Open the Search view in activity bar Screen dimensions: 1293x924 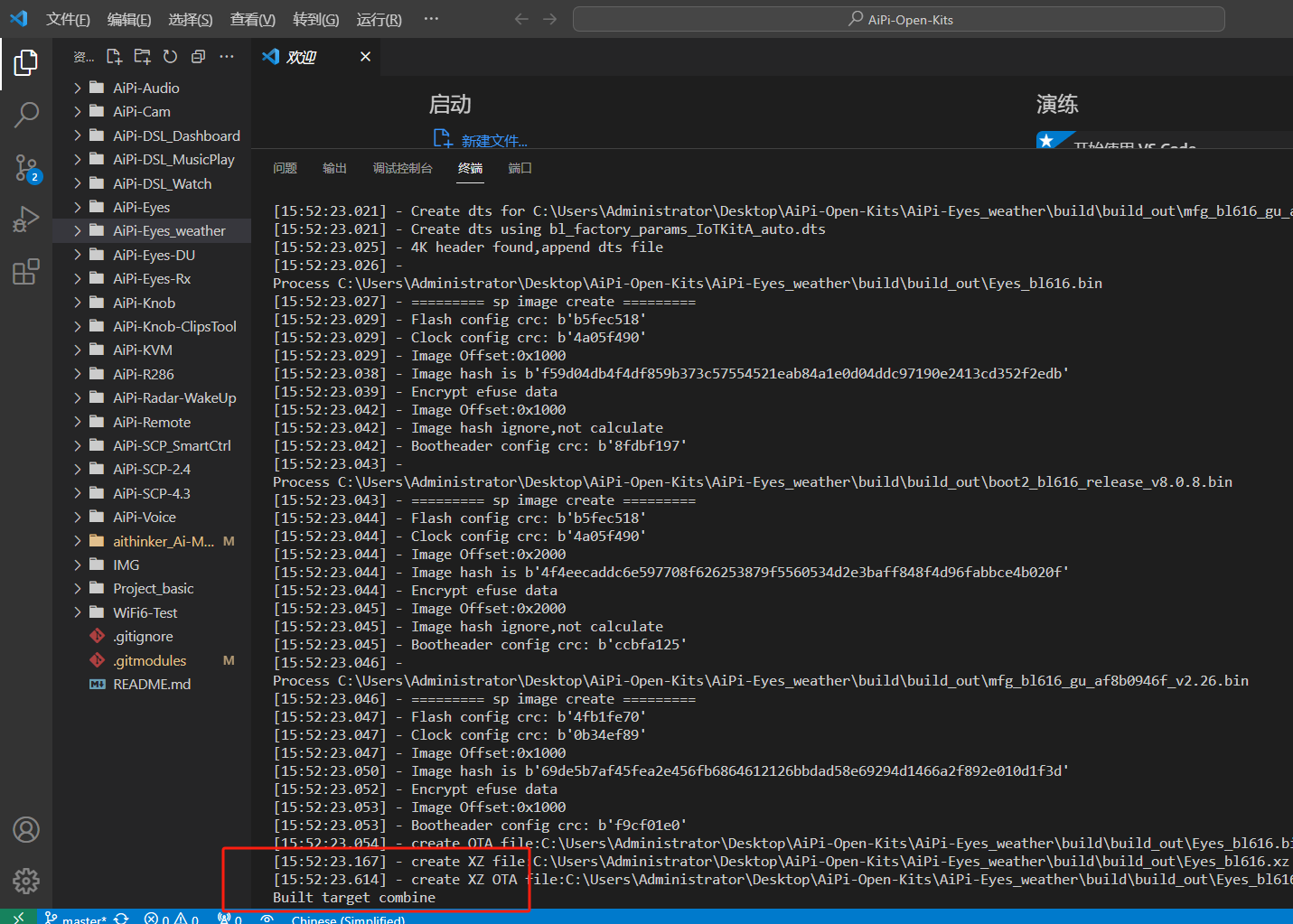click(x=26, y=115)
